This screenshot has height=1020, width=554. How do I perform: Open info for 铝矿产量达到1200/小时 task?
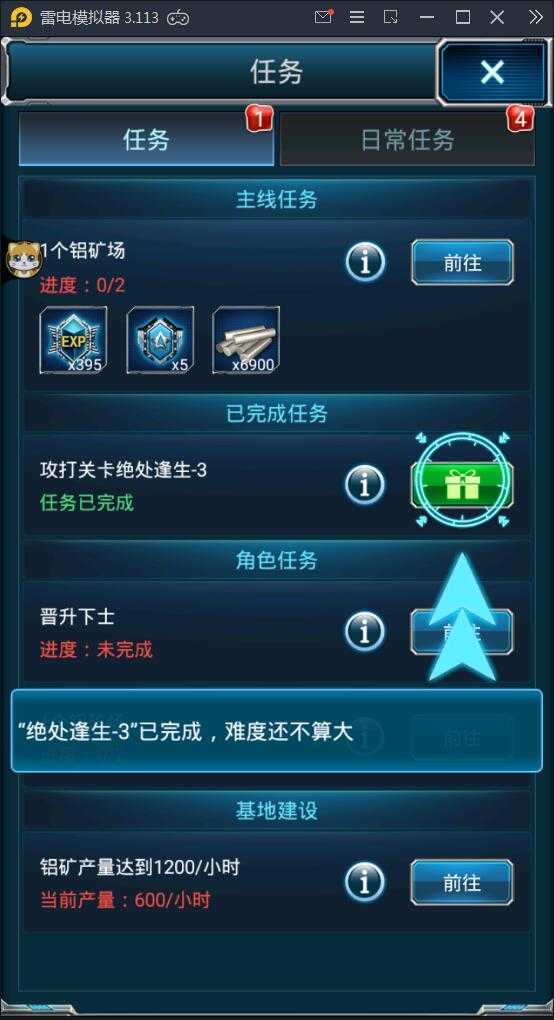click(x=365, y=883)
